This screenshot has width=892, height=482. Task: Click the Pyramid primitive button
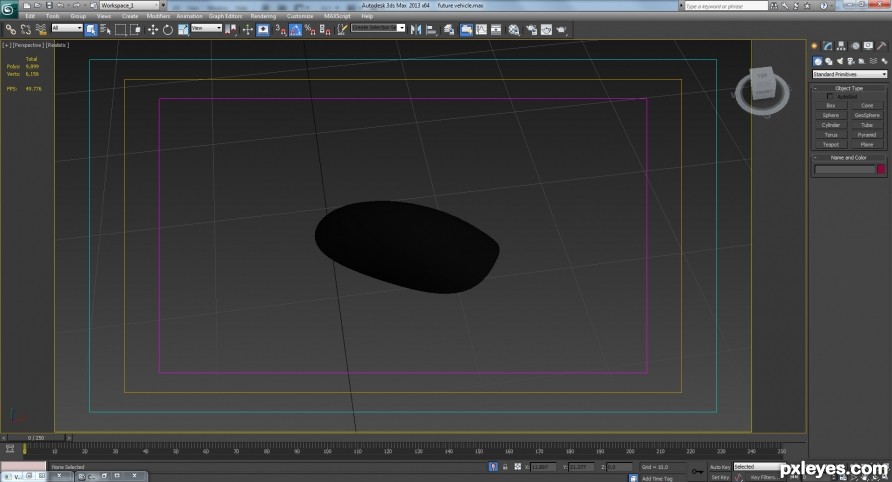pyautogui.click(x=867, y=135)
